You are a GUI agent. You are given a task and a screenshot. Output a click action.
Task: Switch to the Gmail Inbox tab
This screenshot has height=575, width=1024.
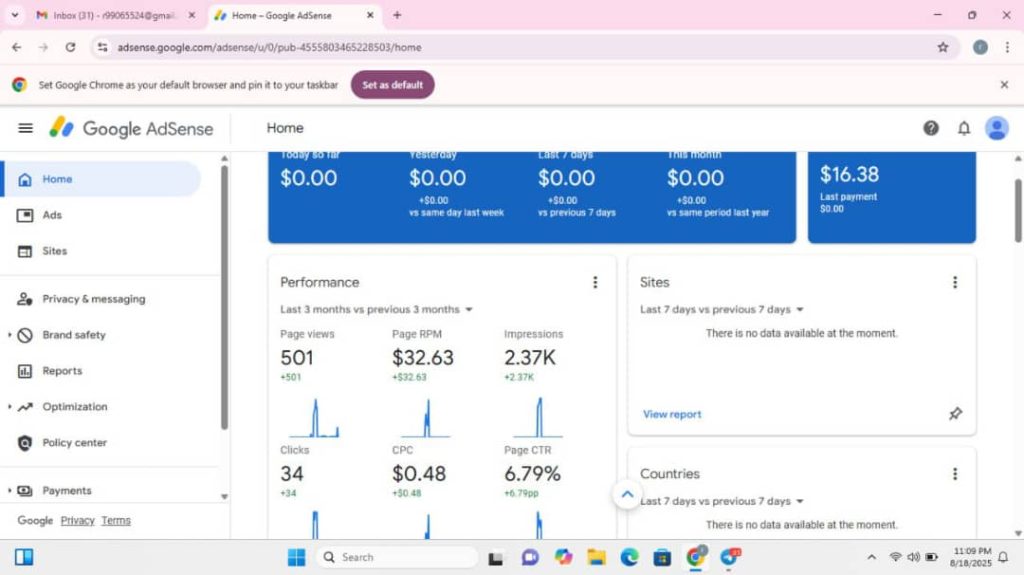point(110,16)
